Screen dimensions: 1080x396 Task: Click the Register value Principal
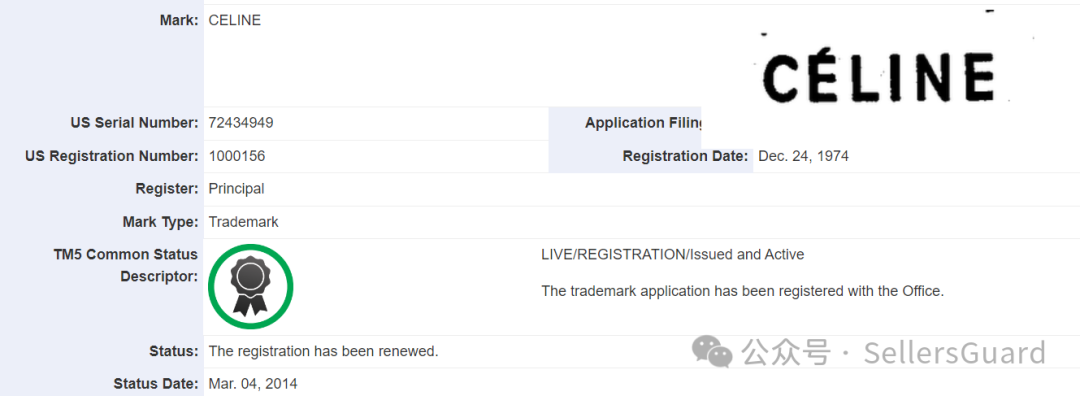(x=236, y=189)
